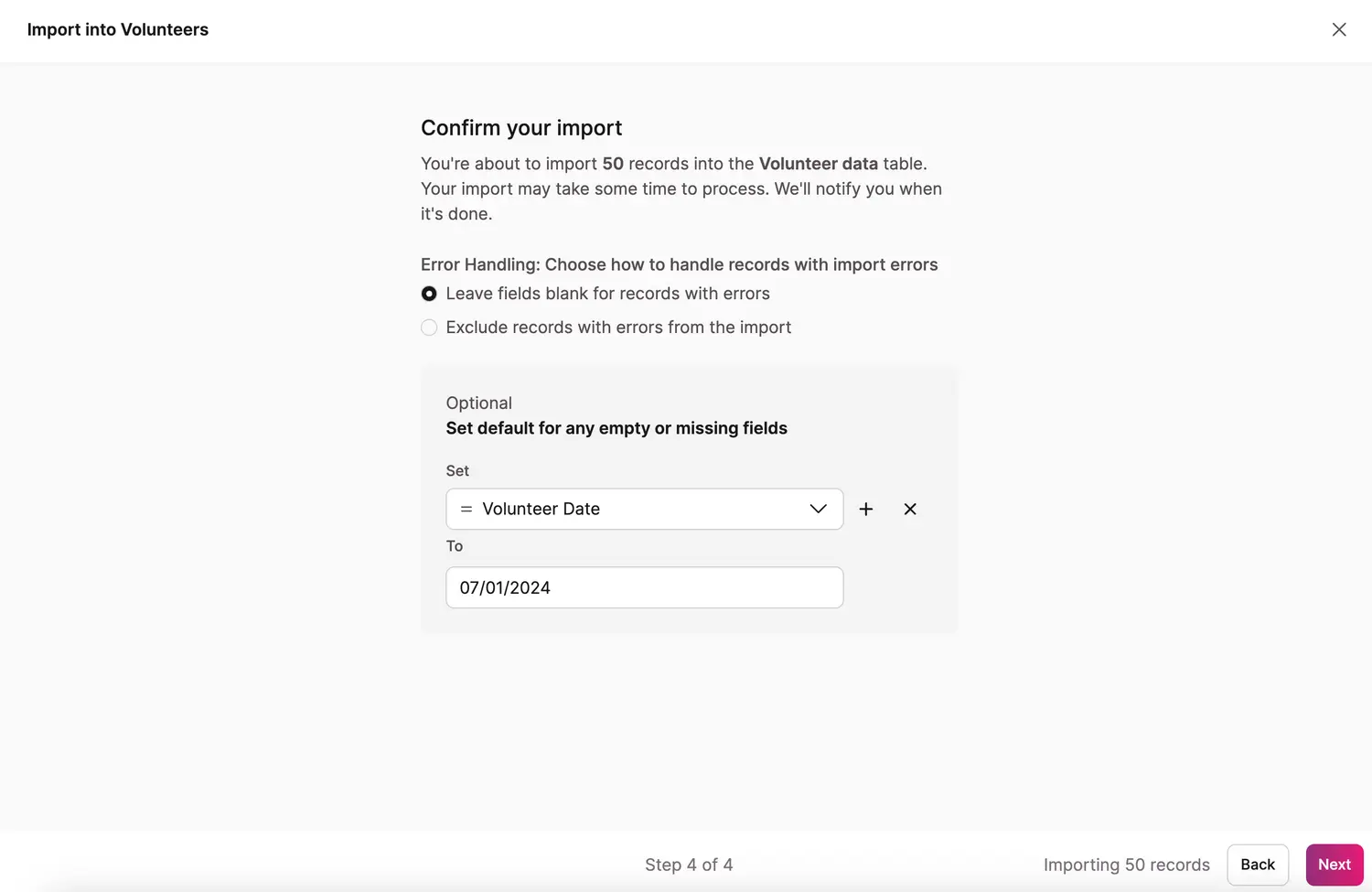This screenshot has width=1372, height=892.
Task: Click the 'Confirm your import' heading
Action: 521,128
